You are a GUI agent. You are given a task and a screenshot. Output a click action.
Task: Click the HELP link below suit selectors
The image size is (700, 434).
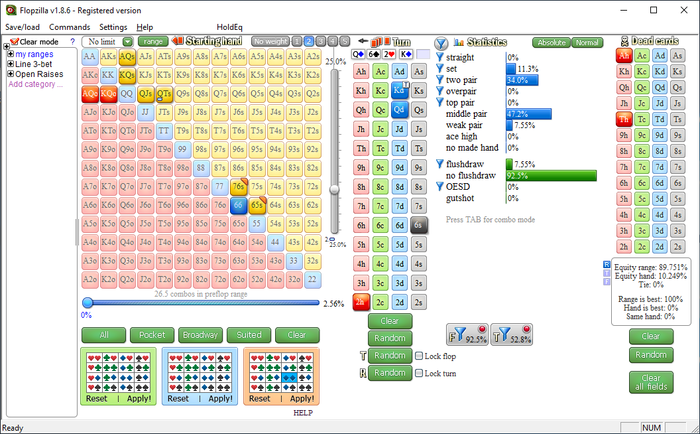pos(303,413)
